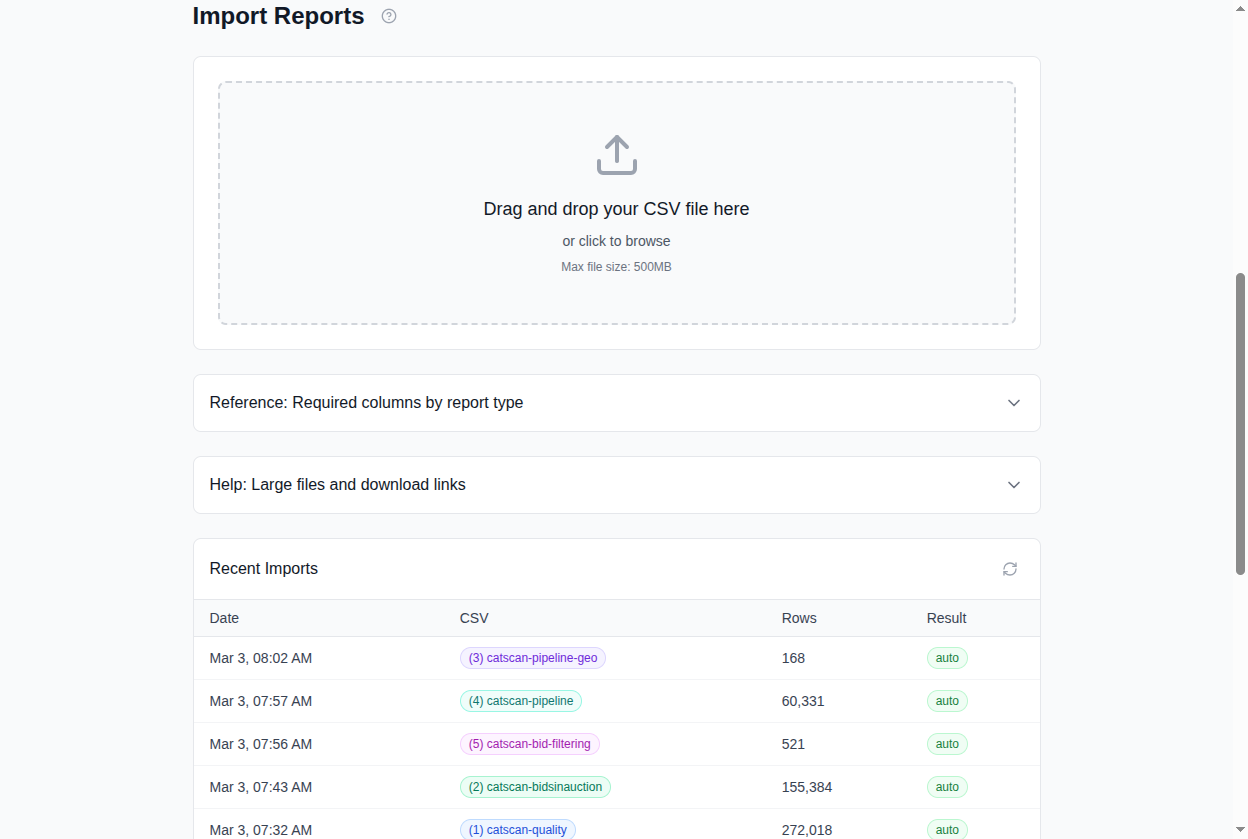Click the help icon beside Import Reports
This screenshot has width=1248, height=839.
pos(388,16)
